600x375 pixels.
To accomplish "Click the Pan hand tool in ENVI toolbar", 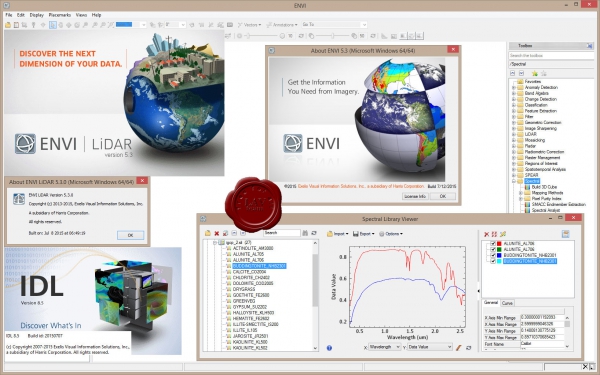I will coord(60,25).
